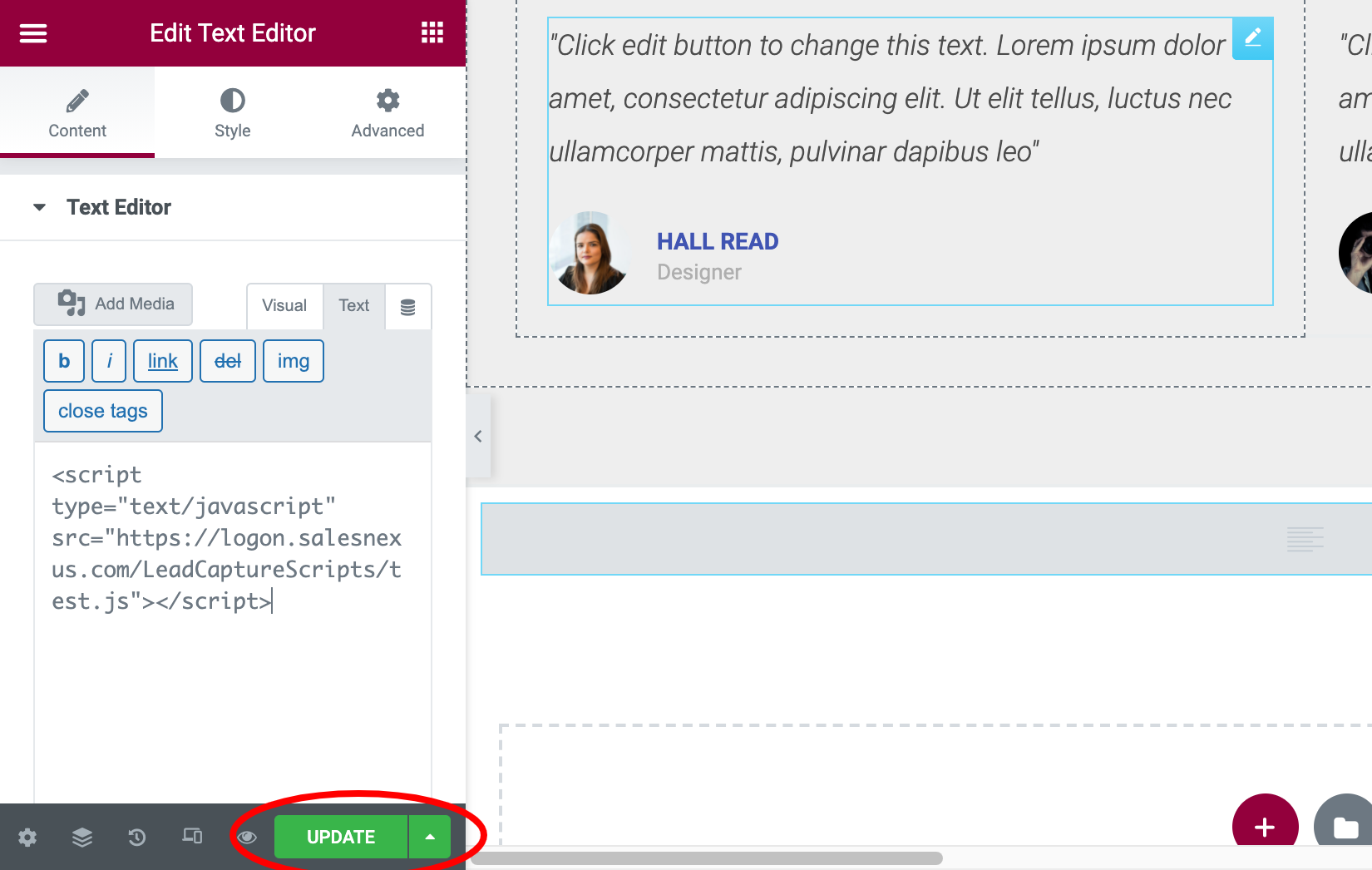The width and height of the screenshot is (1372, 870).
Task: Click the close tags button
Action: (103, 411)
